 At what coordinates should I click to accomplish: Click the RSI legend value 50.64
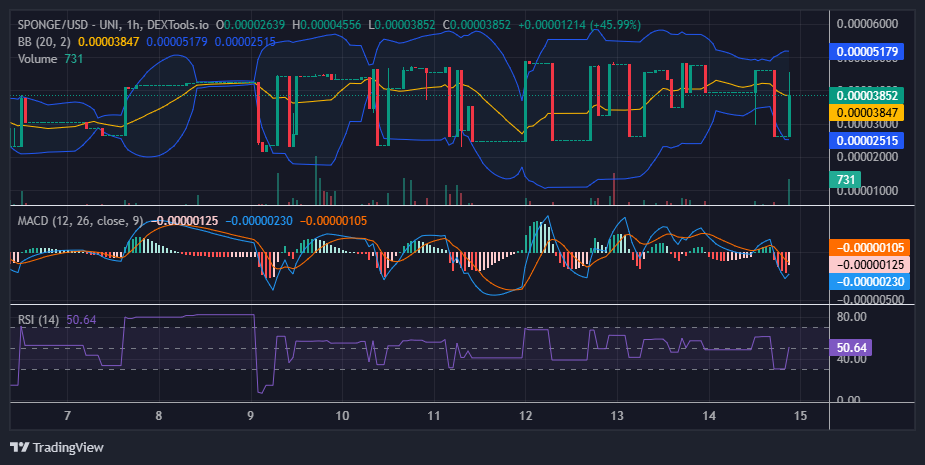click(x=81, y=320)
